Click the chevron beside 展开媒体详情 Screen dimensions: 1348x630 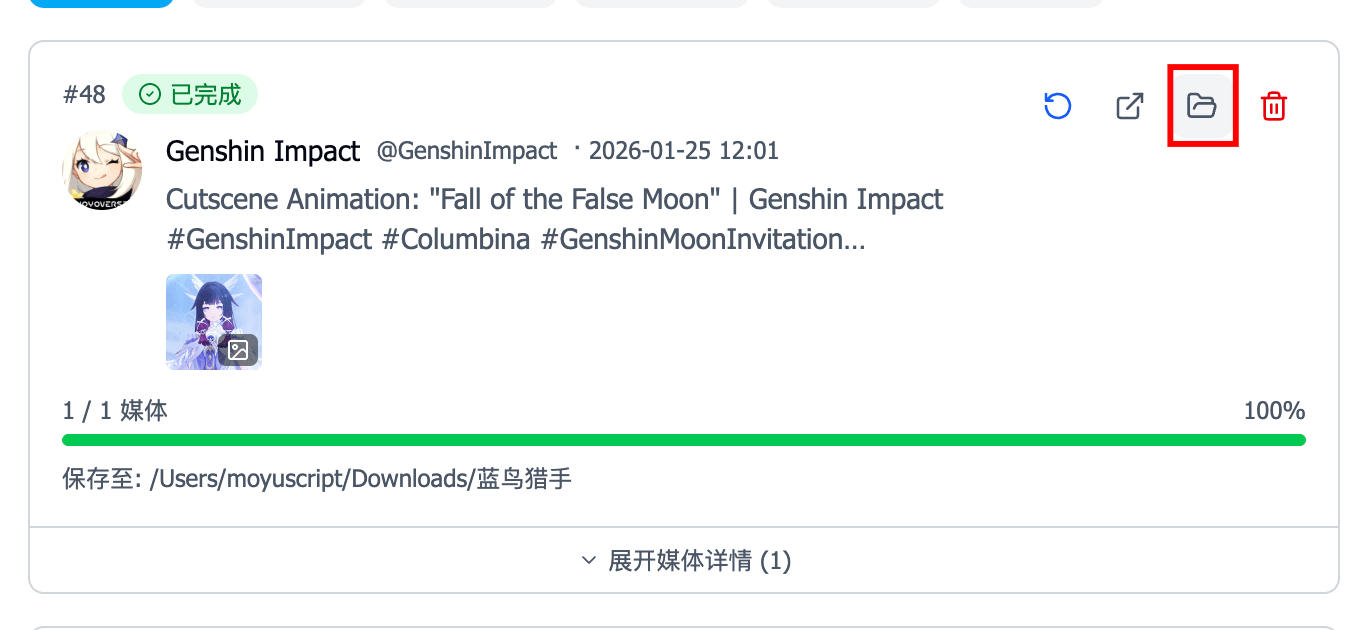click(589, 561)
